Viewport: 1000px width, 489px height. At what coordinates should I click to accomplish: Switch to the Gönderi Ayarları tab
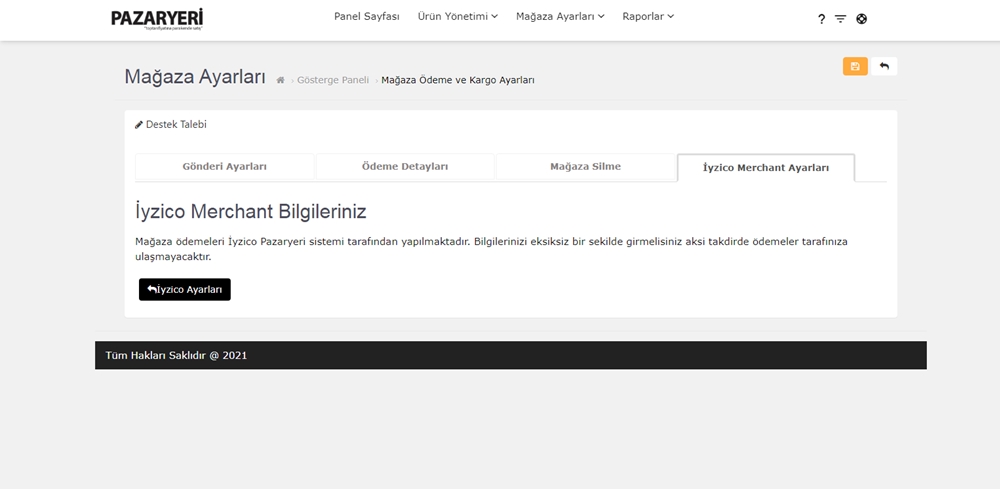pyautogui.click(x=224, y=167)
